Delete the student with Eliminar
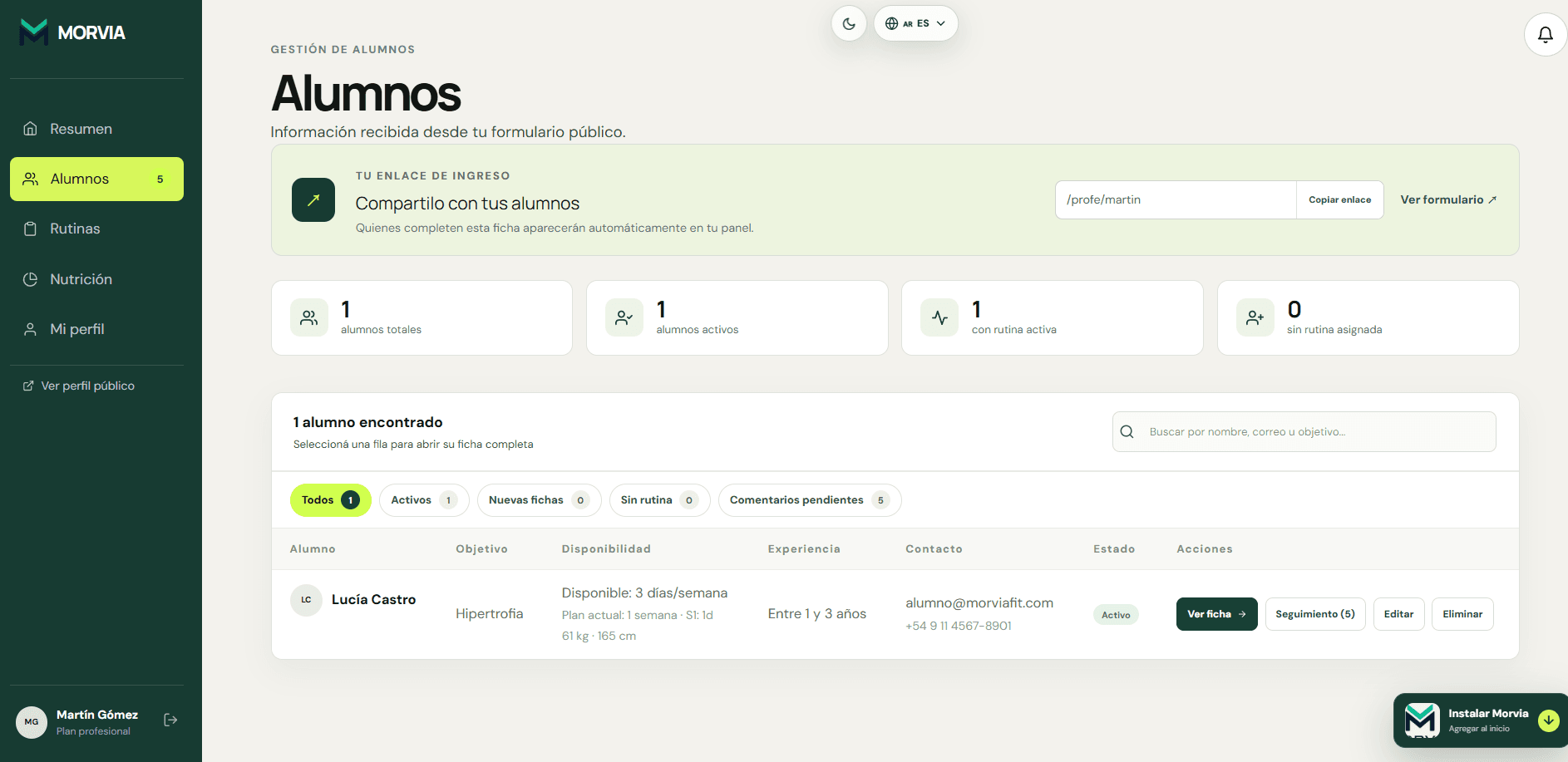Image resolution: width=1568 pixels, height=762 pixels. [1462, 614]
